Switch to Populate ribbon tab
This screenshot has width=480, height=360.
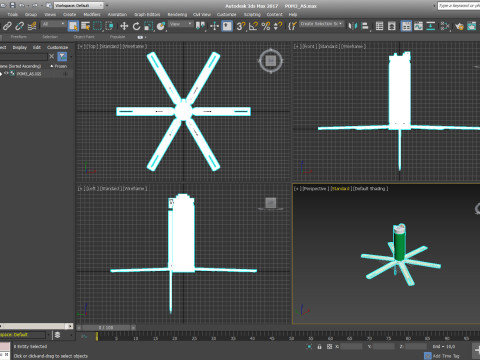[117, 37]
